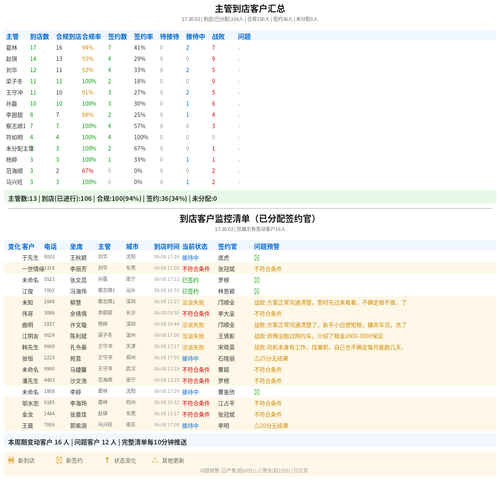
Task: Click 接待中 status at 06-08 17:05
Action: (x=190, y=359)
